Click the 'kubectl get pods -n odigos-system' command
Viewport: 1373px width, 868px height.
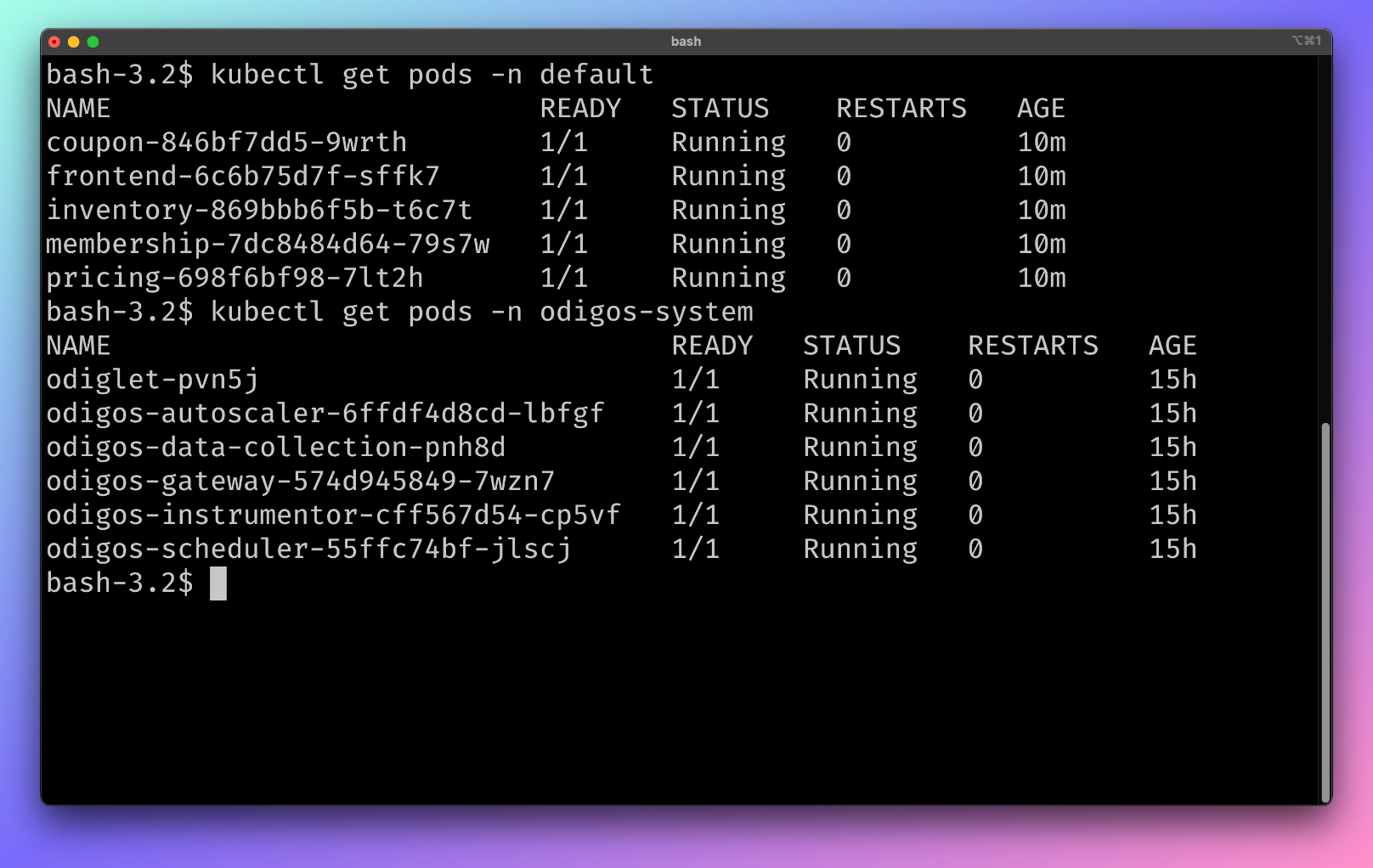click(x=482, y=313)
